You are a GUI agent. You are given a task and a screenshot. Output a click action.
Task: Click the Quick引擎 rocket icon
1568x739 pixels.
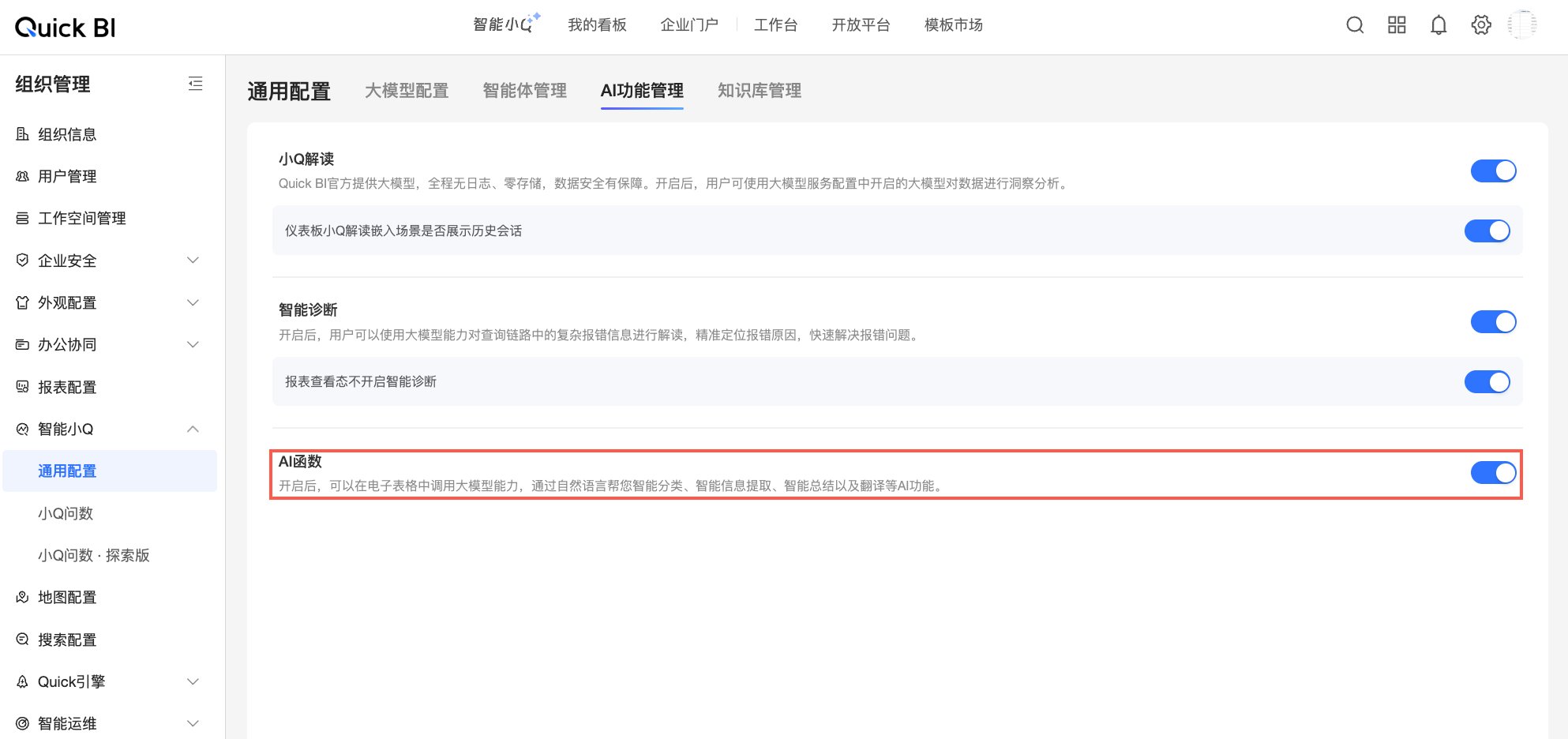22,681
